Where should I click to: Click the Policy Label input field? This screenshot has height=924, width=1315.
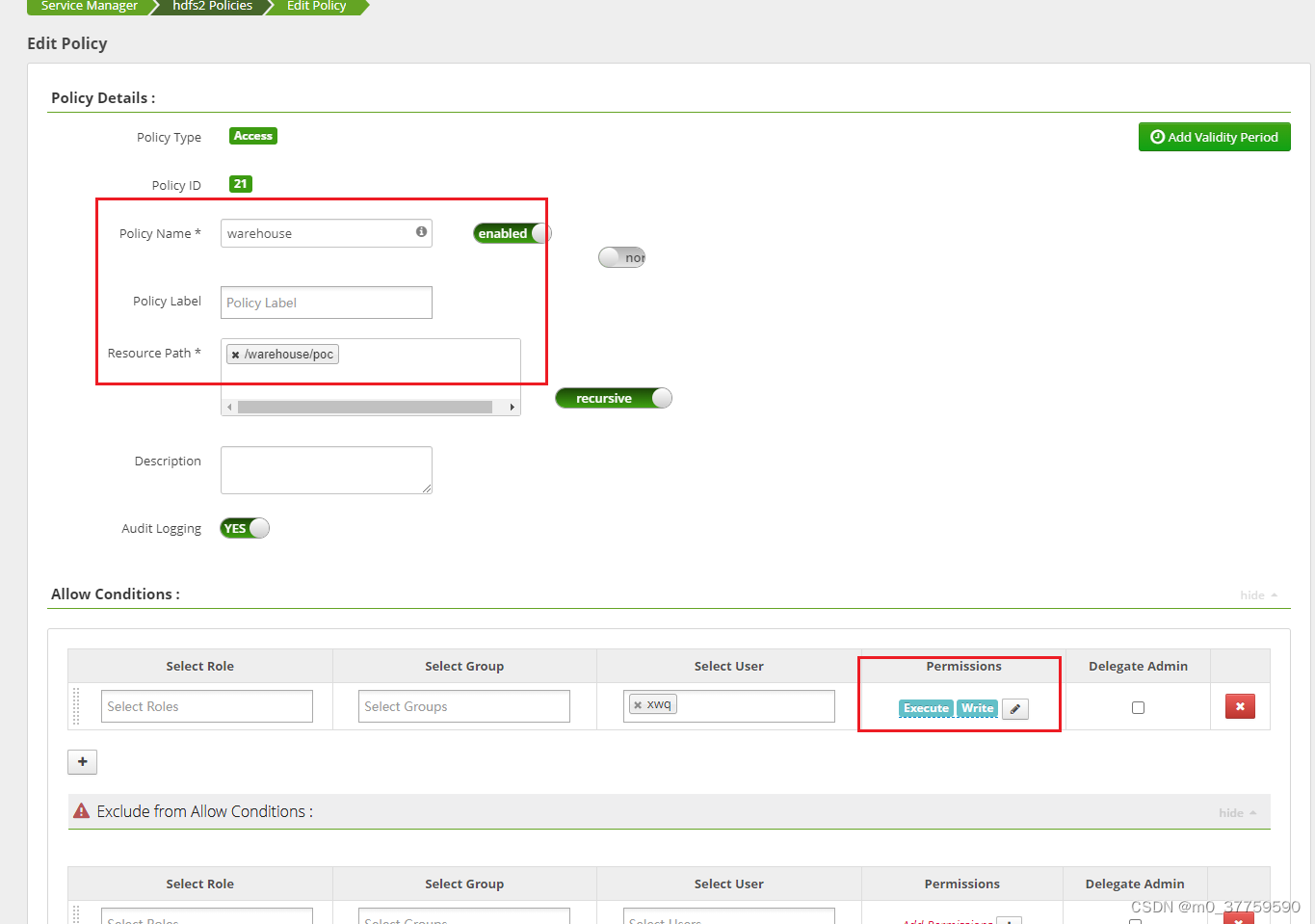tap(327, 303)
